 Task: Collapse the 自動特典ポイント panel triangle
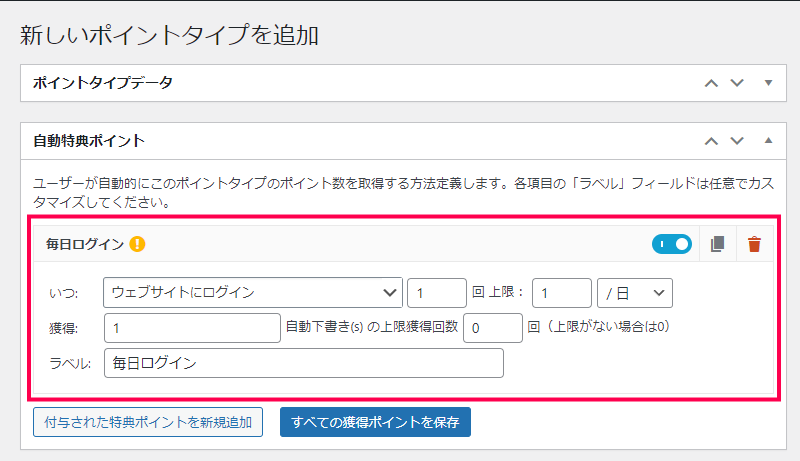tap(768, 140)
